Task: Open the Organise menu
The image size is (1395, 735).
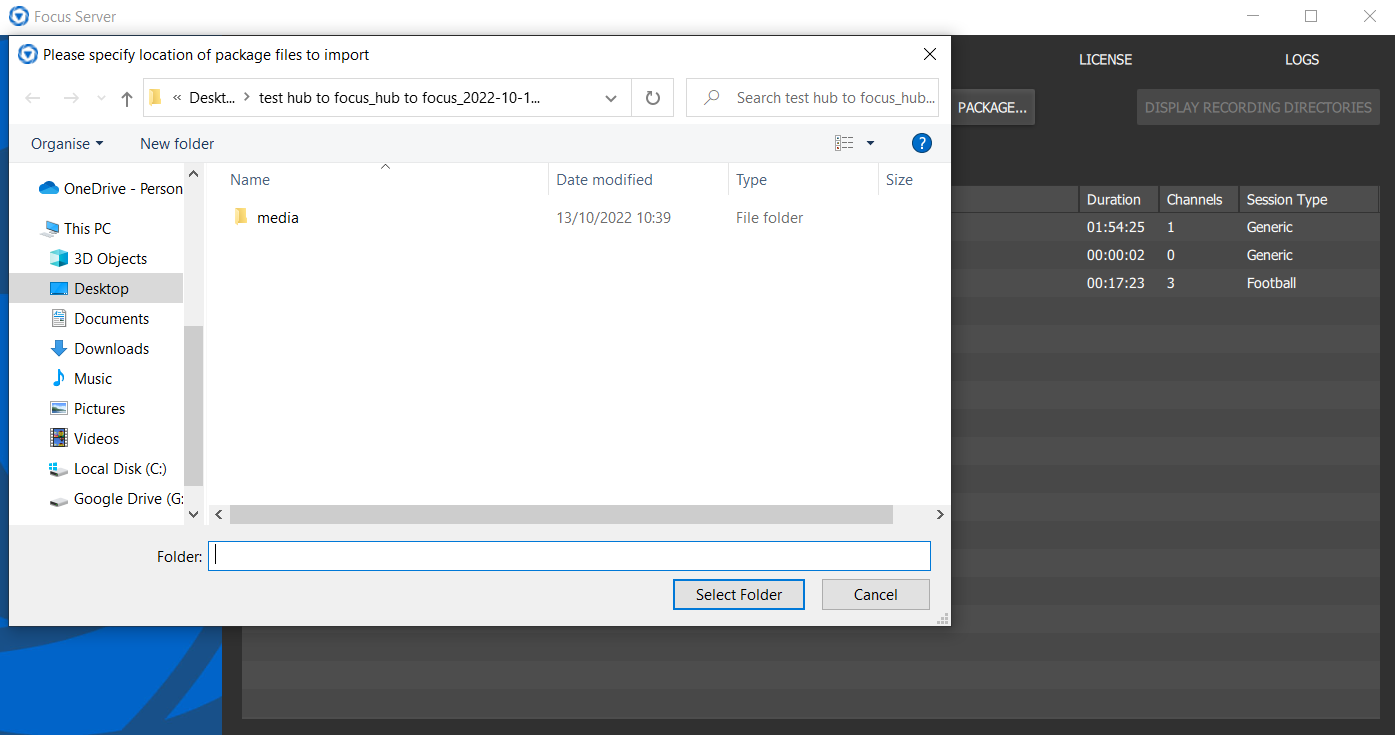Action: 67,144
